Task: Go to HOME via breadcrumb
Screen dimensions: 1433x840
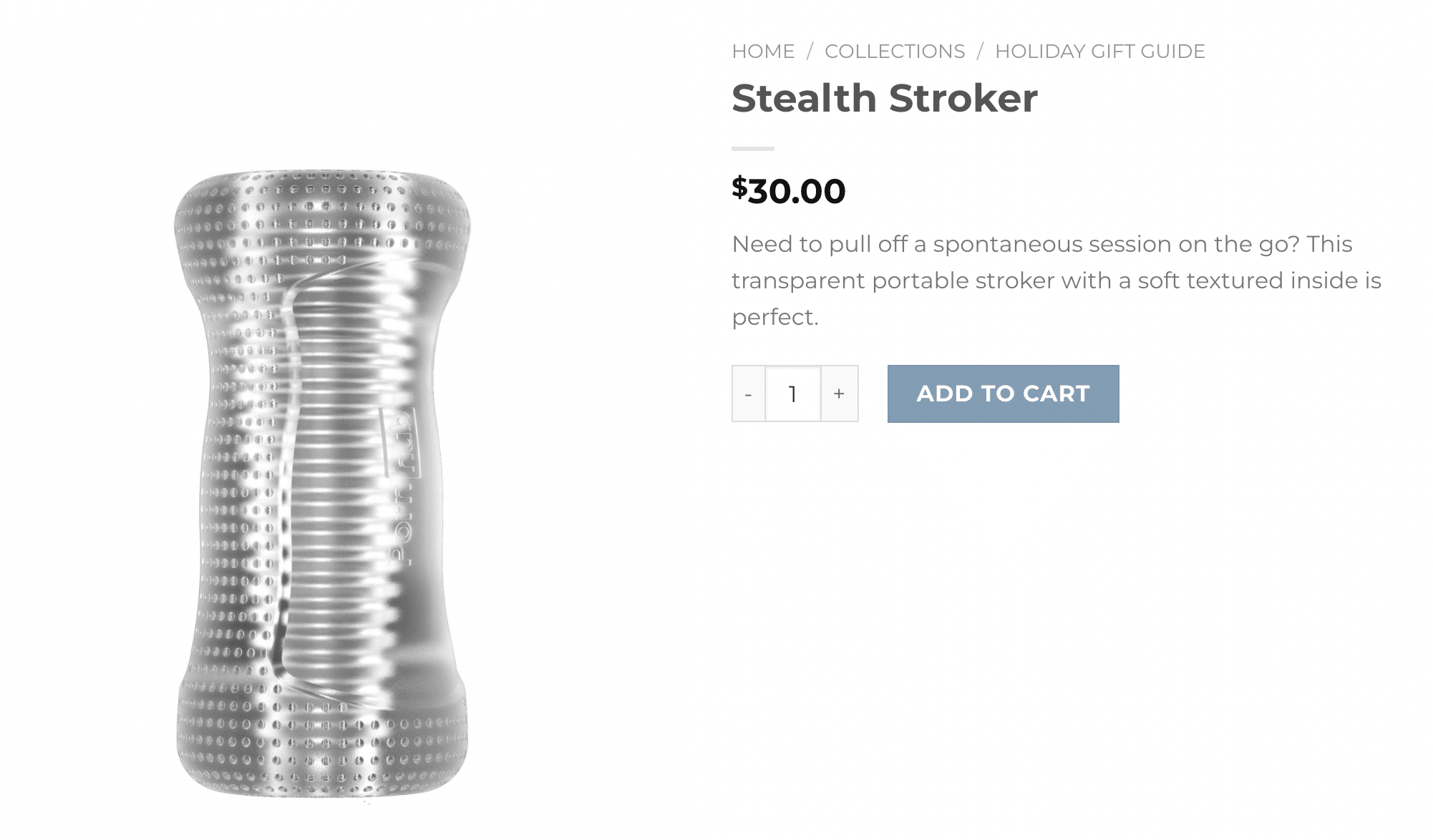Action: (763, 52)
